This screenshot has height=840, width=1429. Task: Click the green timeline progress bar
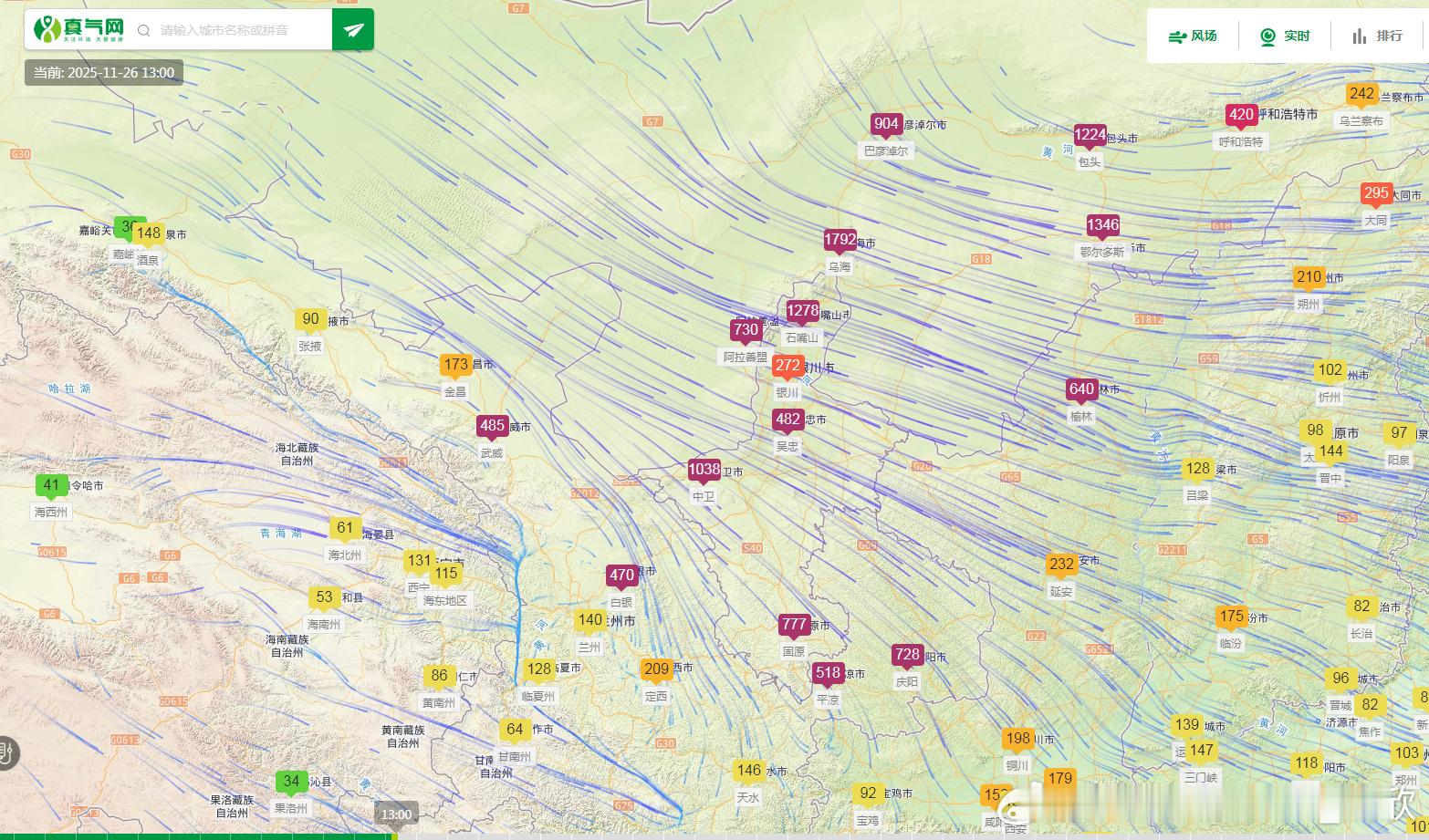tap(196, 836)
